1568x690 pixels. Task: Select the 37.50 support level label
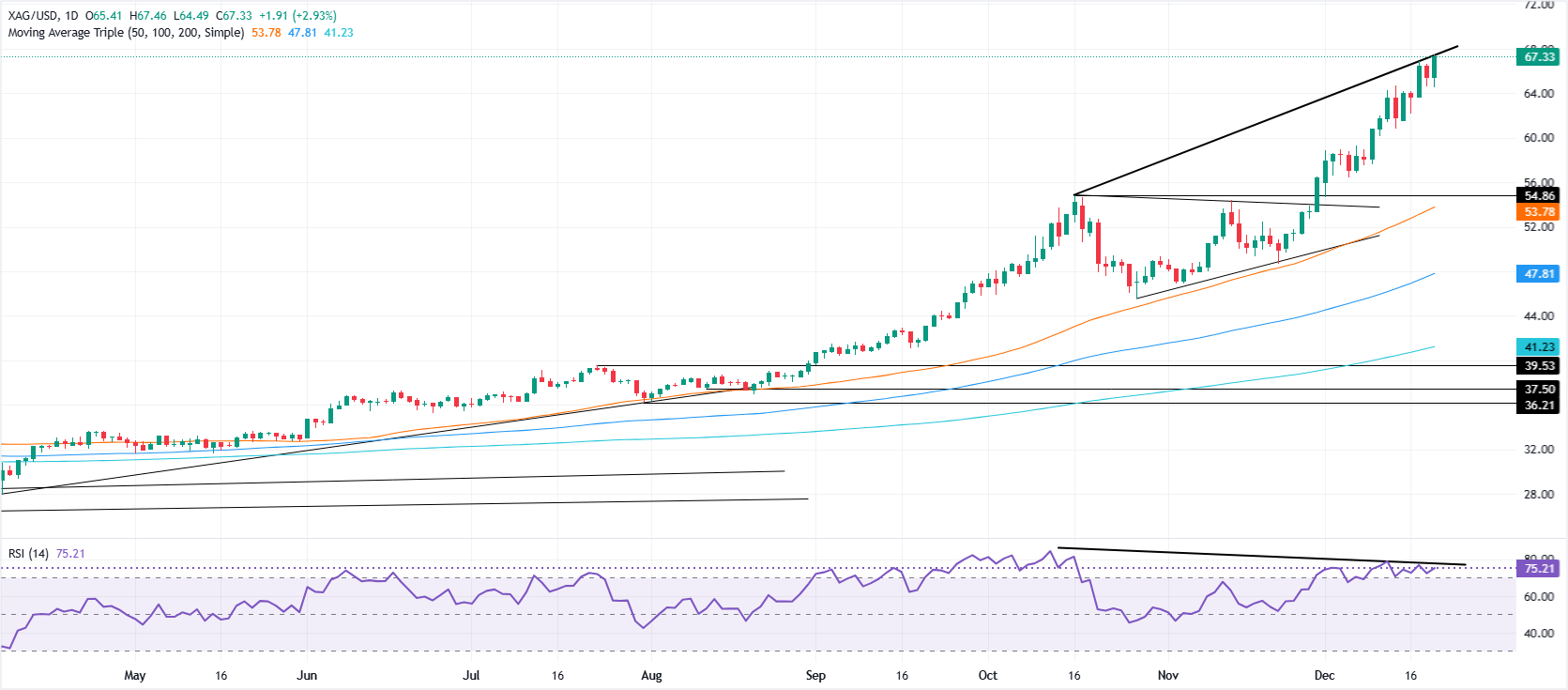(1538, 389)
